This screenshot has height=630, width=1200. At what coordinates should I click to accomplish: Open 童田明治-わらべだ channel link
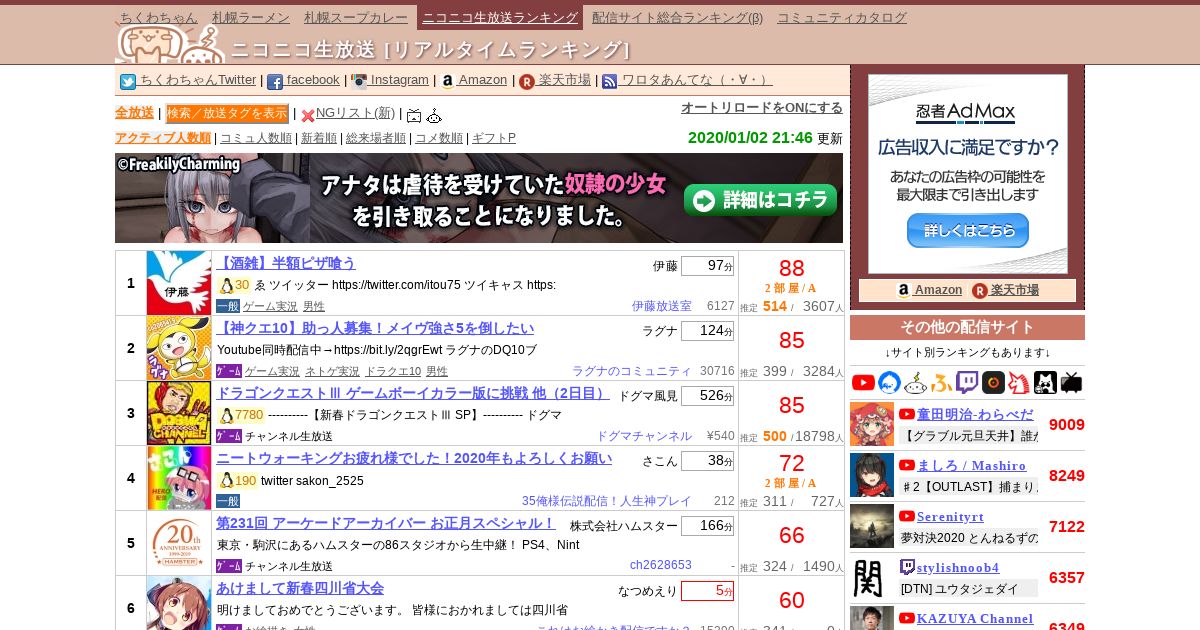pos(975,414)
